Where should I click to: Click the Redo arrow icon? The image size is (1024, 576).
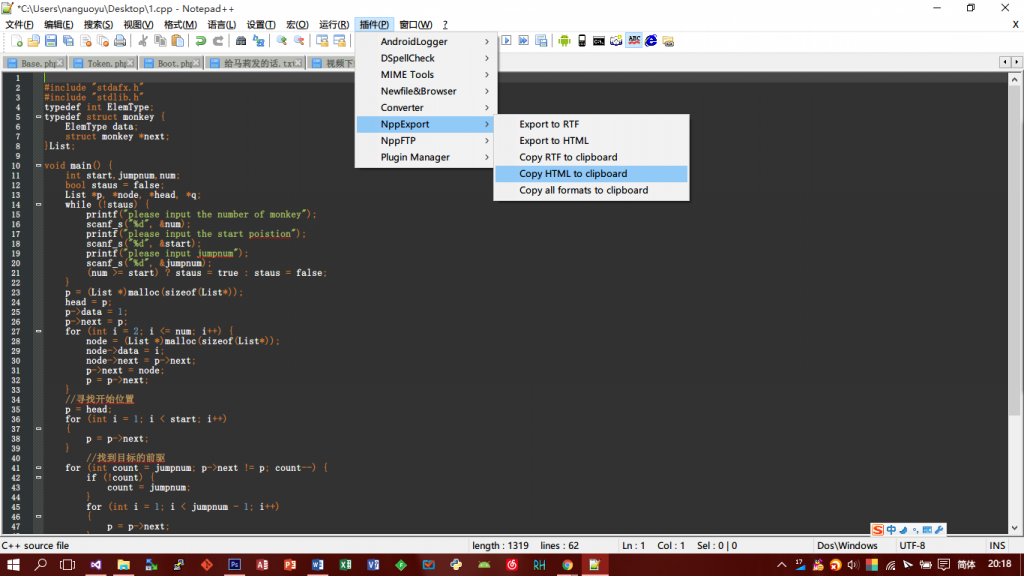(x=218, y=41)
